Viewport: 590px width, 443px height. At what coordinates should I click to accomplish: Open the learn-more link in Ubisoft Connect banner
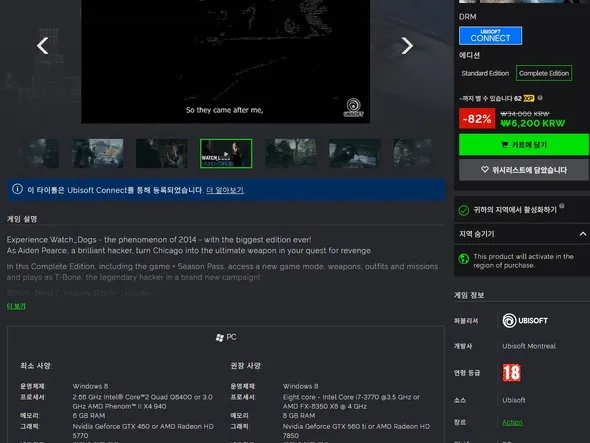coord(225,190)
